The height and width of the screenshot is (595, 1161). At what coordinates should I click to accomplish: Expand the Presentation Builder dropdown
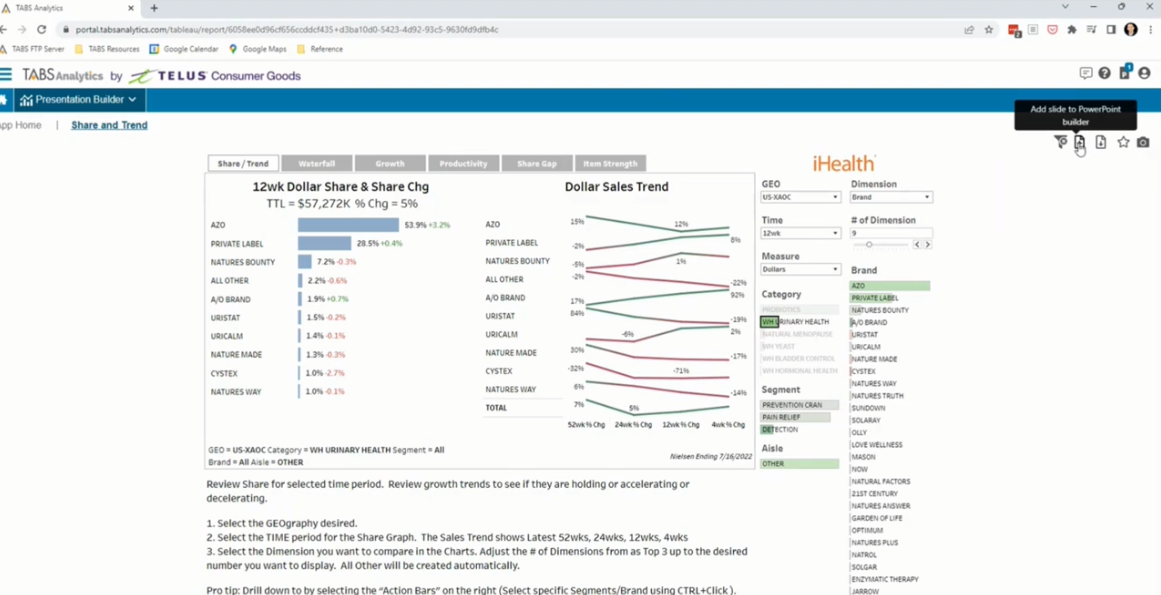click(79, 100)
